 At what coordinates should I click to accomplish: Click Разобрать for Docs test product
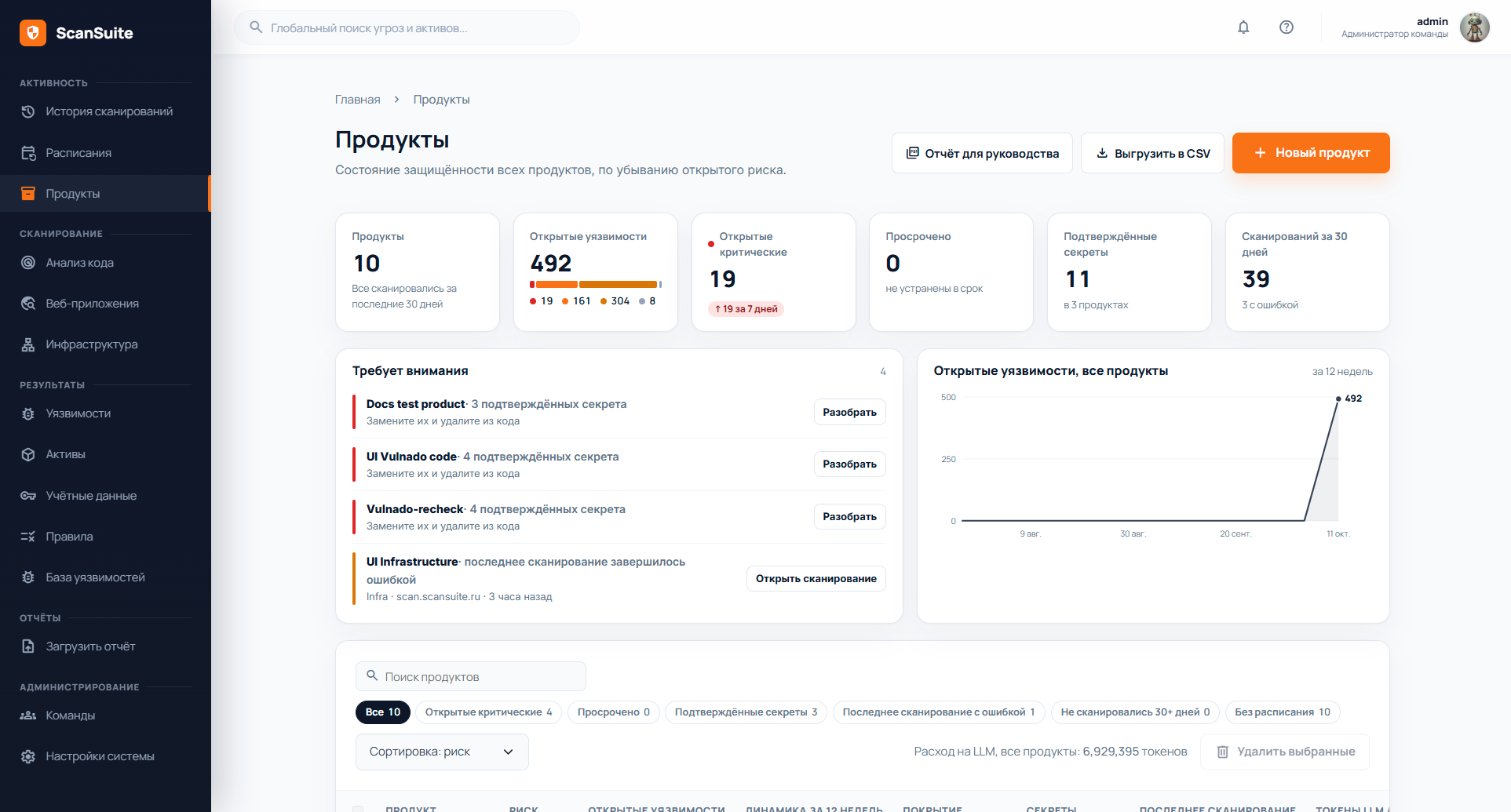tap(850, 412)
